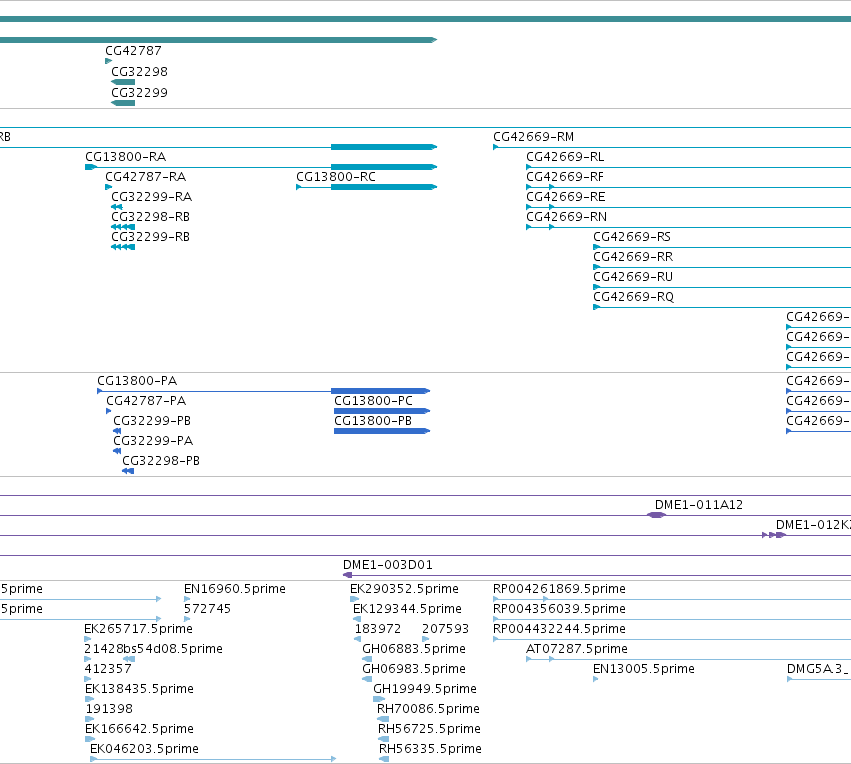The image size is (851, 764).
Task: Select the EN16960.5prime EST label
Action: 235,589
